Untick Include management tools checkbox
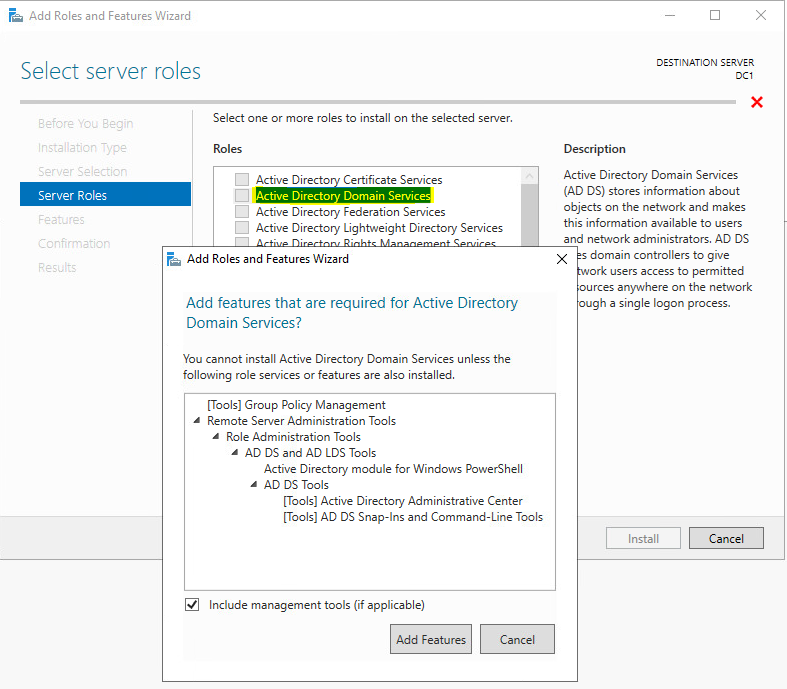Screen dimensions: 787x689 (192, 605)
